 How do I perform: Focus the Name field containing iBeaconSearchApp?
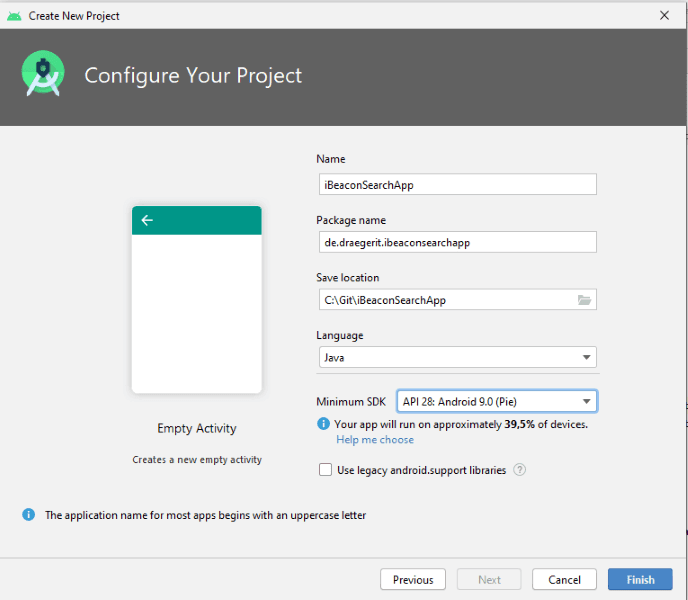456,184
